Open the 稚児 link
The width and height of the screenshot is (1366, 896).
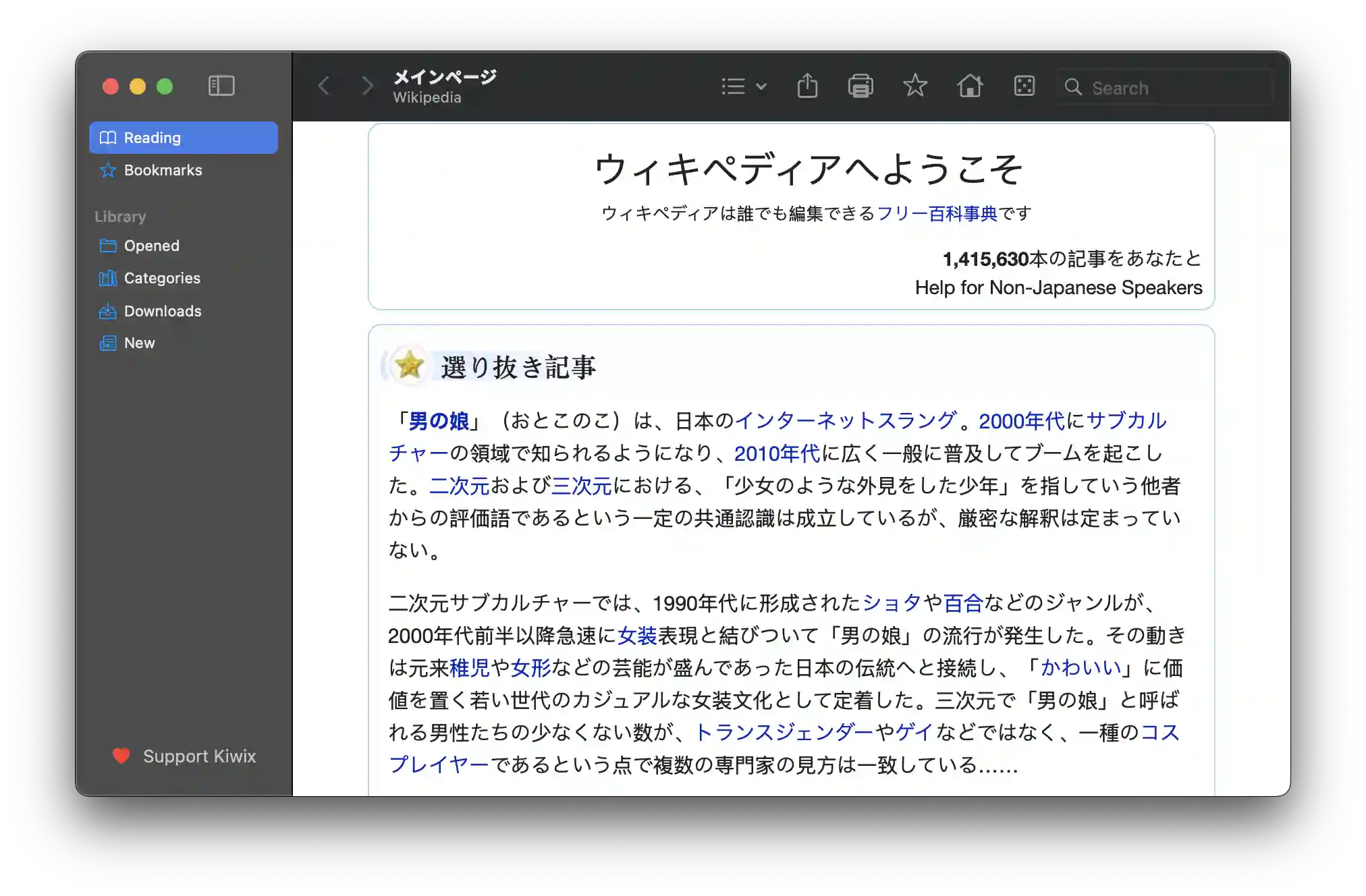[470, 667]
